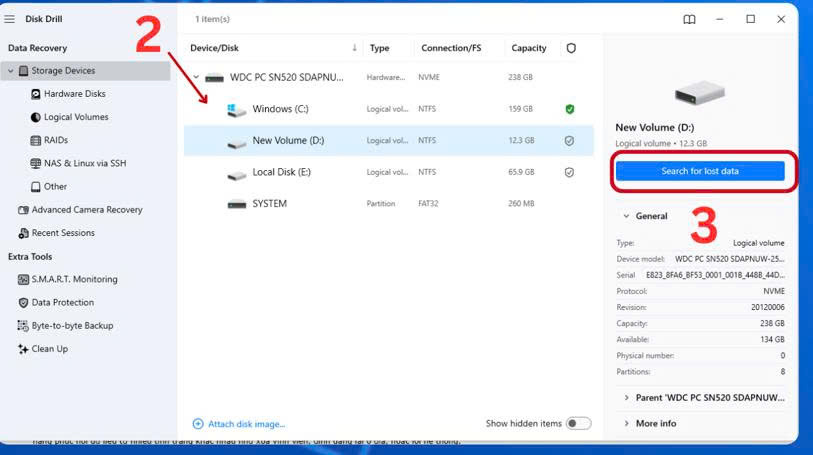
Task: Open Recent Sessions
Action: click(63, 233)
